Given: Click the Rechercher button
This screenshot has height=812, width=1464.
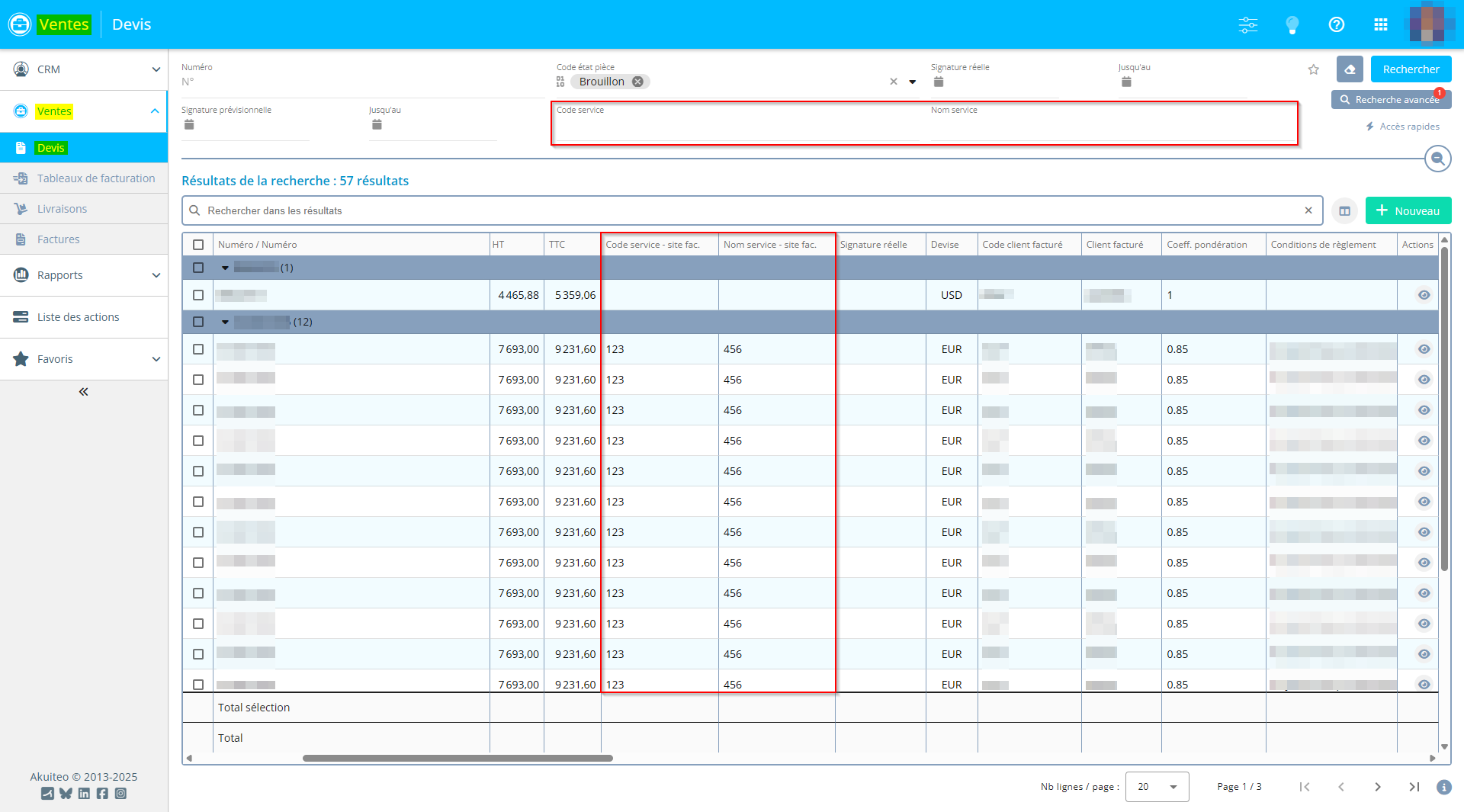Looking at the screenshot, I should [1410, 69].
